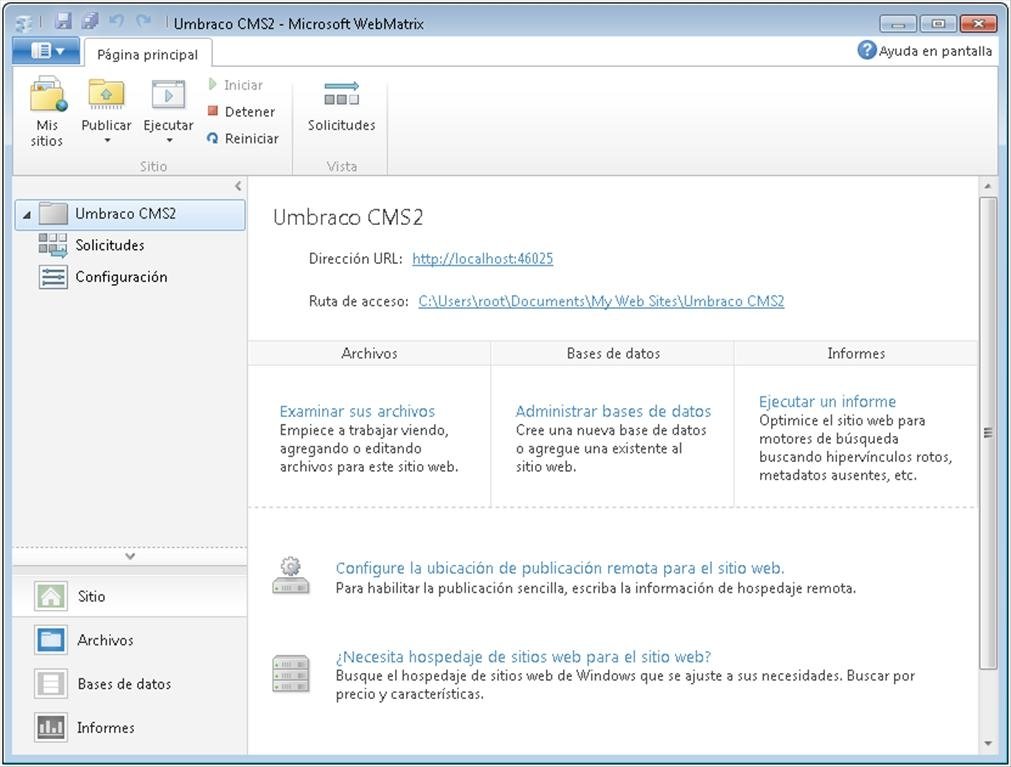The height and width of the screenshot is (767, 1011).
Task: Stop the site with Detener
Action: click(242, 112)
